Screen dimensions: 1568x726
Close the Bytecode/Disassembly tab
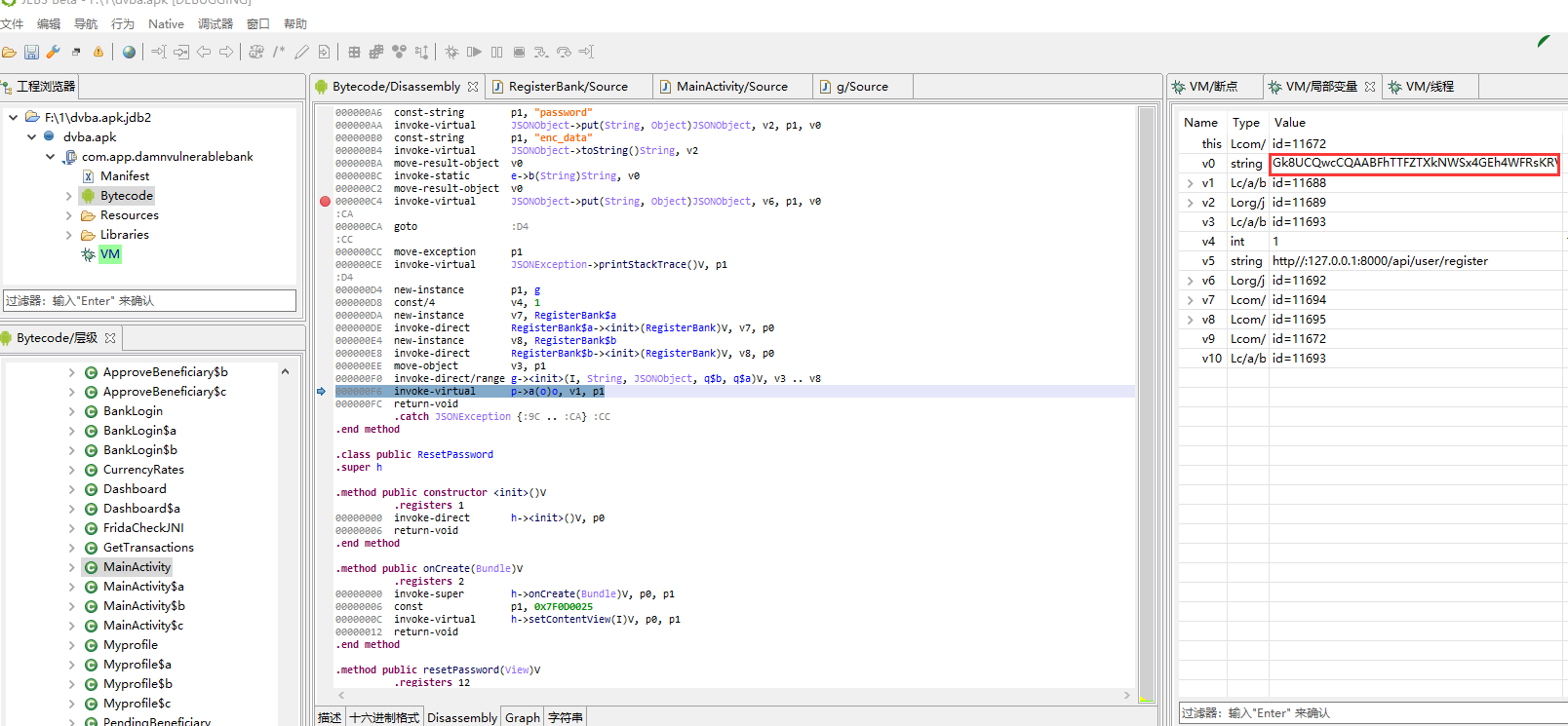pyautogui.click(x=473, y=87)
